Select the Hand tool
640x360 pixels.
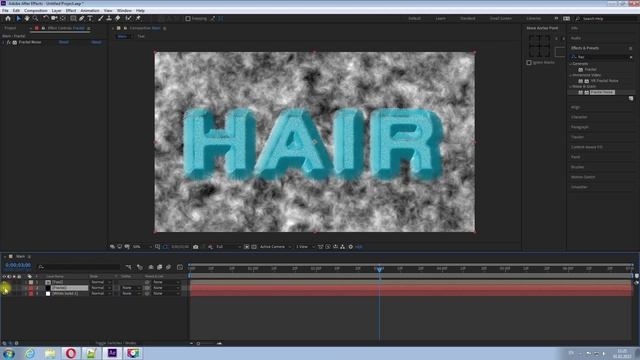(27, 18)
